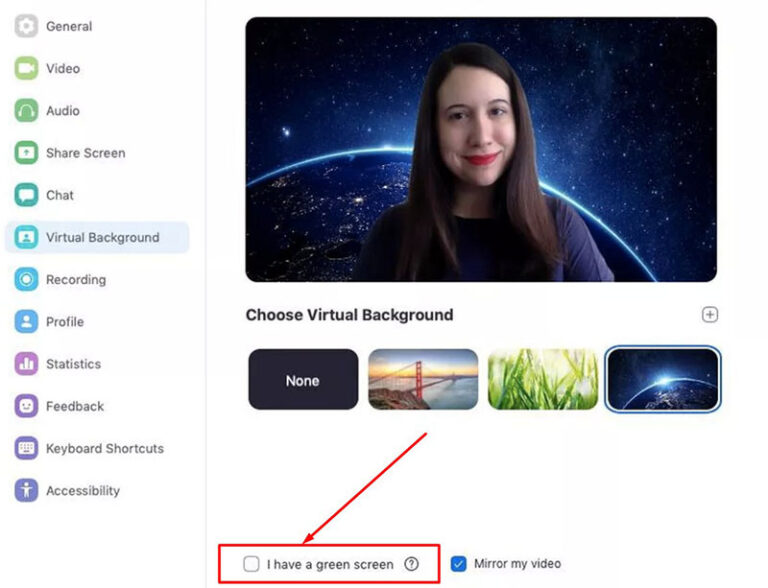Screen dimensions: 768x588
Task: Click the Profile person icon
Action: pos(26,321)
